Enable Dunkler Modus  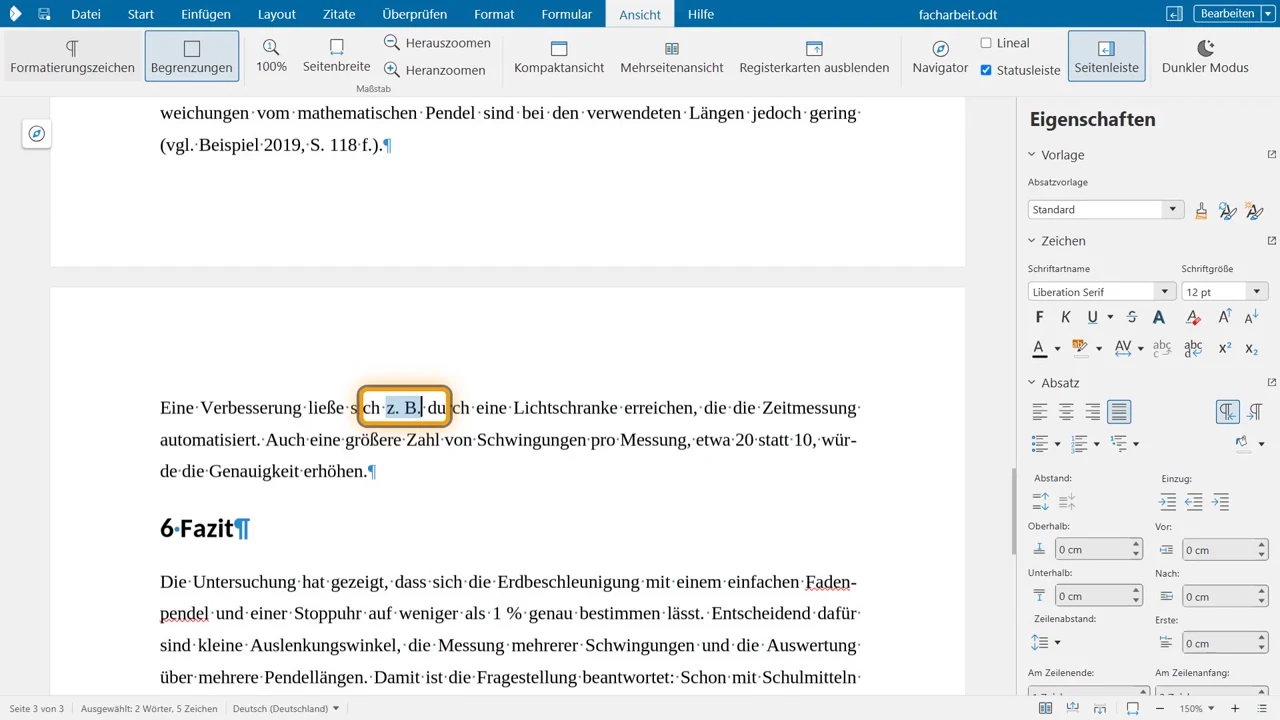pos(1205,57)
